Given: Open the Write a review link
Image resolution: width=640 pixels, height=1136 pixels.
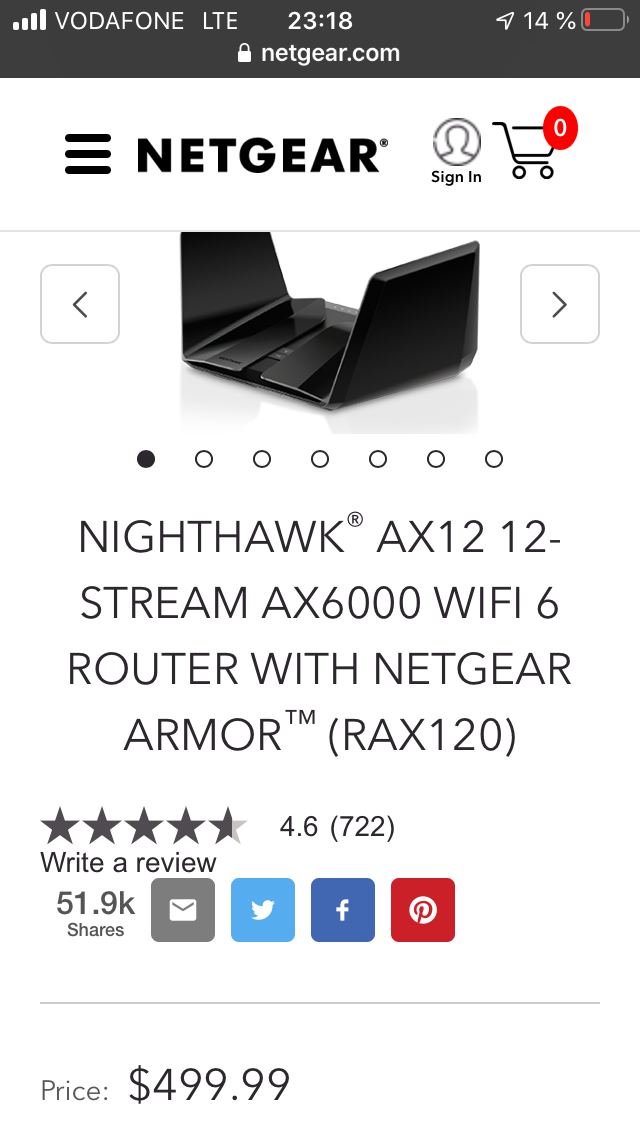Looking at the screenshot, I should click(128, 862).
